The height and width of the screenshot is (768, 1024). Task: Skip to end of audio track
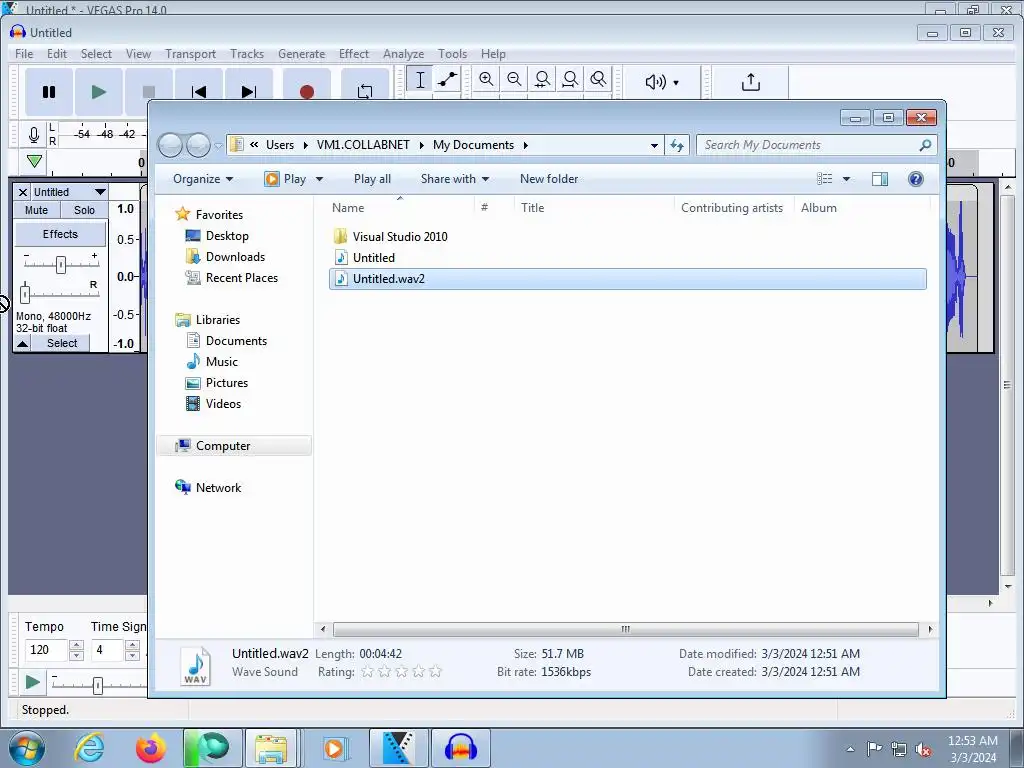pyautogui.click(x=249, y=92)
